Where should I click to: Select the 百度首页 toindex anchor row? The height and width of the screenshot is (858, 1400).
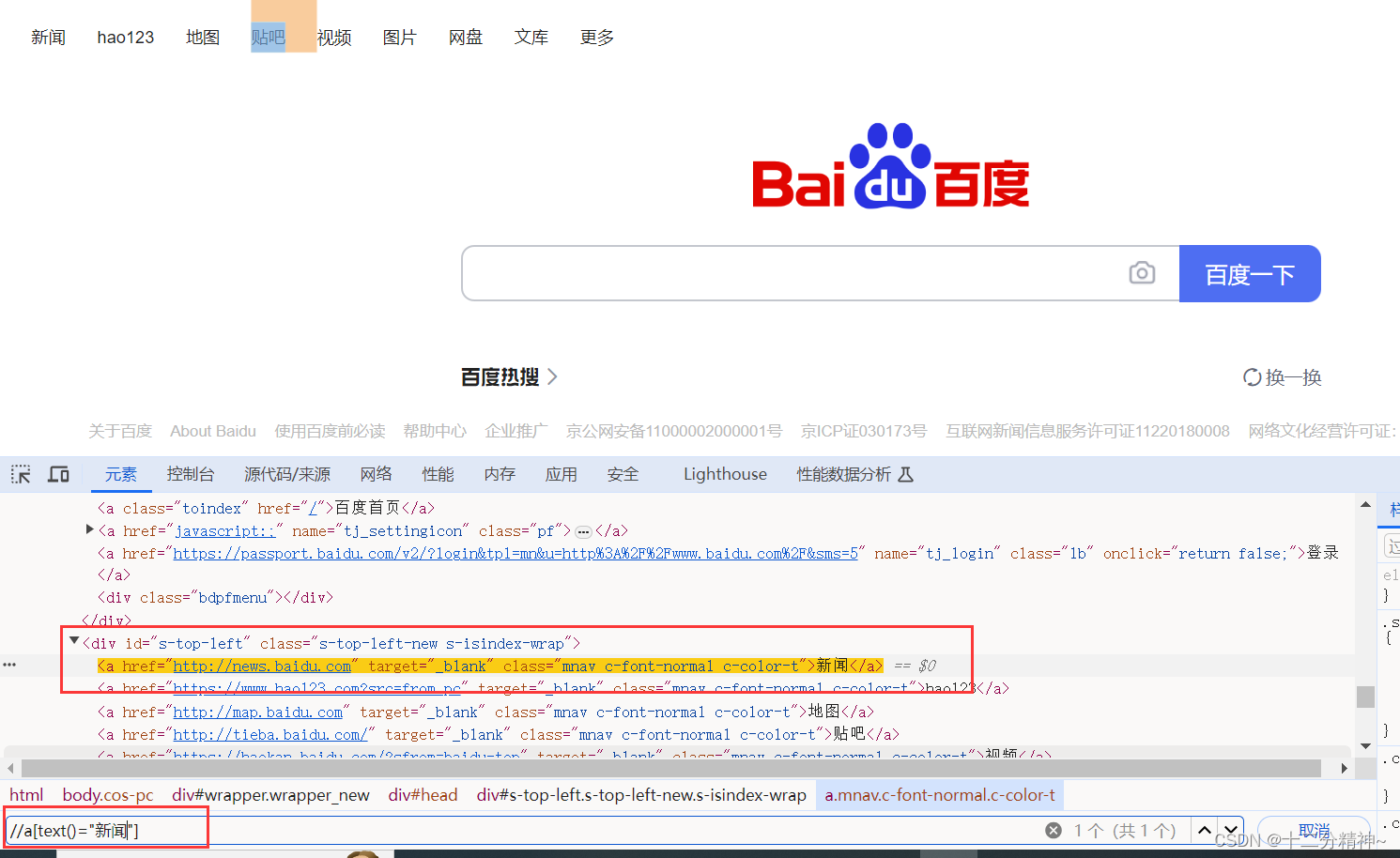coord(267,508)
